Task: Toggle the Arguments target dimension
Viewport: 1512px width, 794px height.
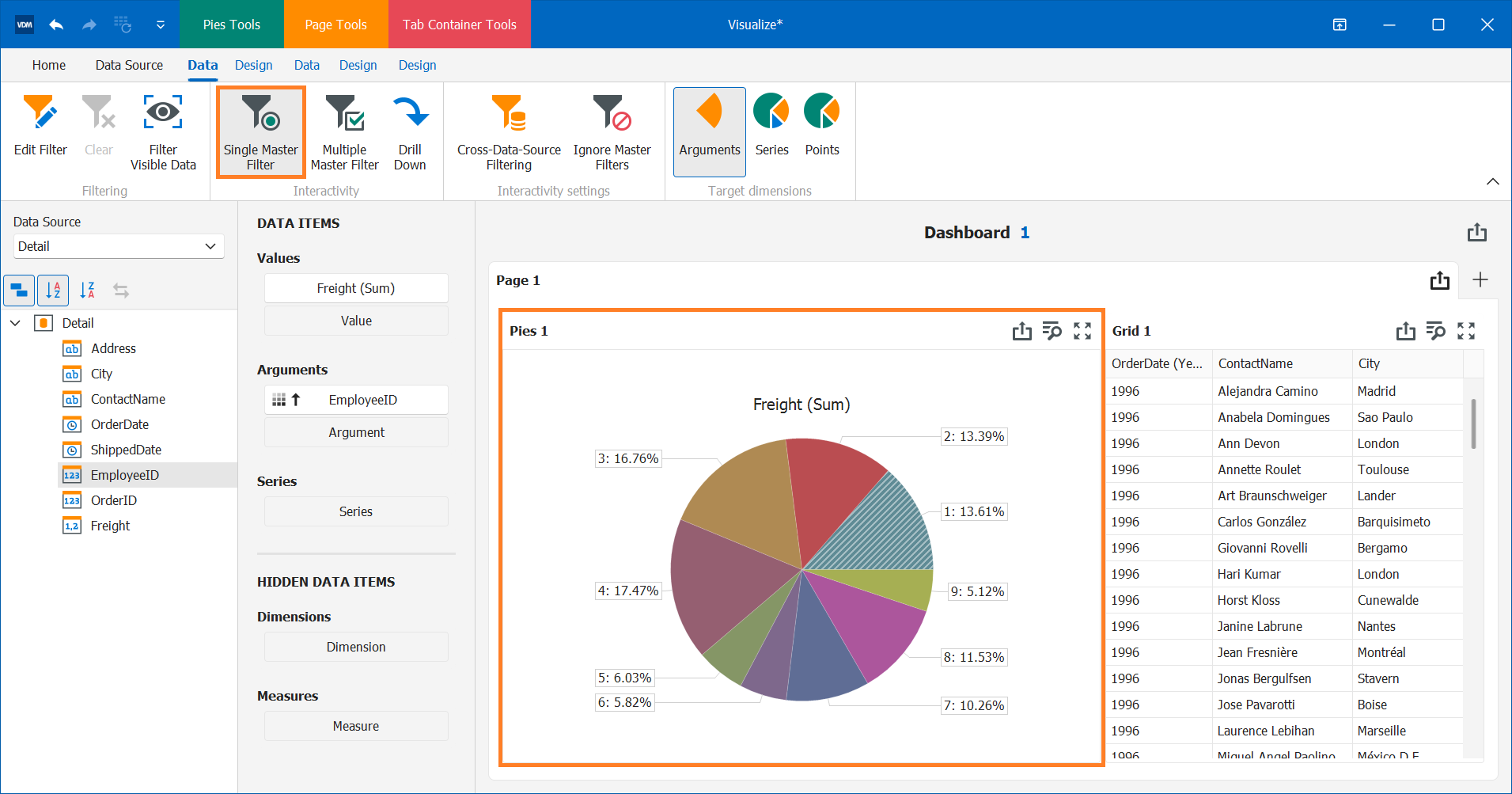Action: [708, 131]
